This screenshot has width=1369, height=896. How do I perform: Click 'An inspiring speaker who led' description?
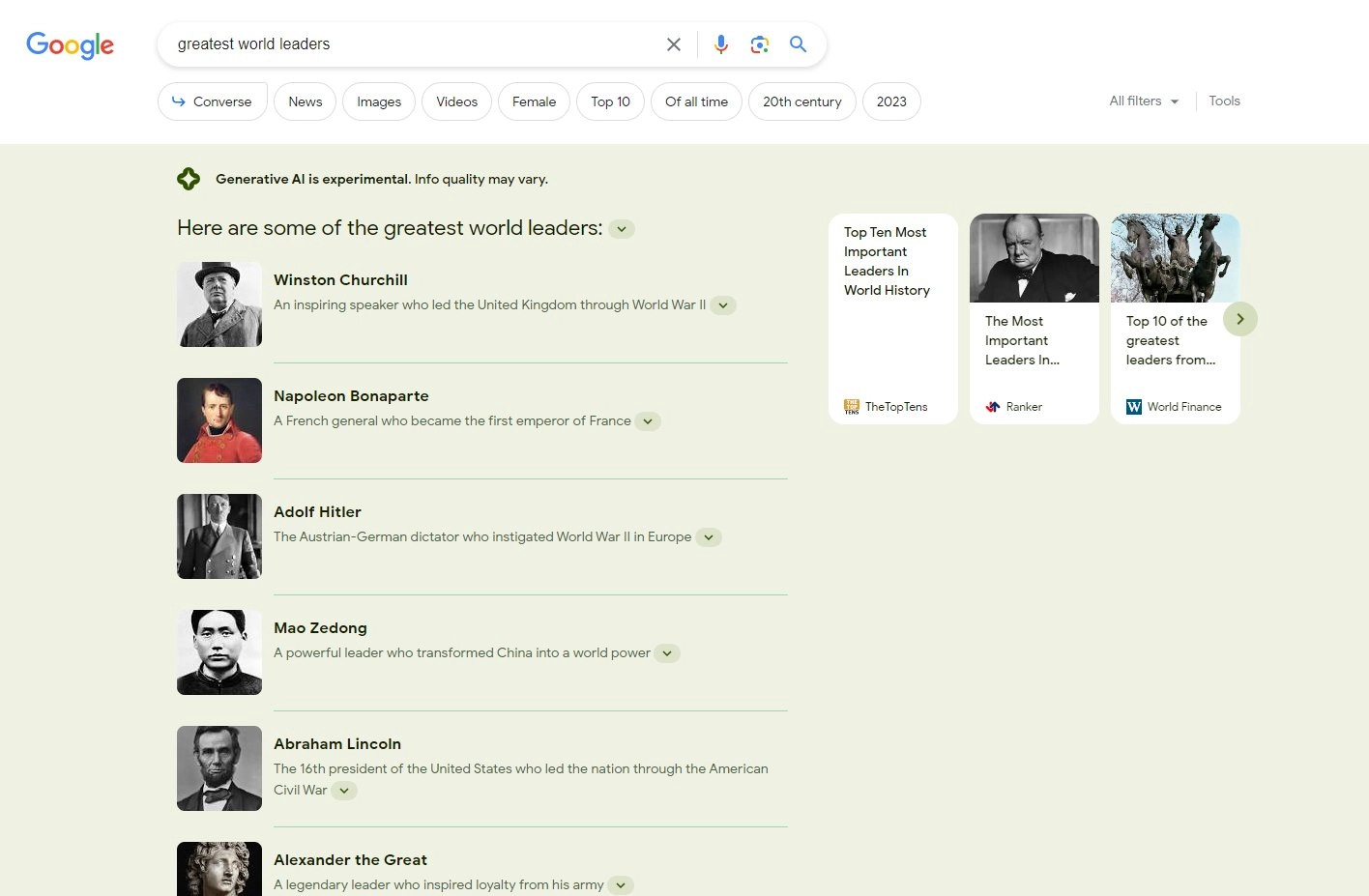489,304
